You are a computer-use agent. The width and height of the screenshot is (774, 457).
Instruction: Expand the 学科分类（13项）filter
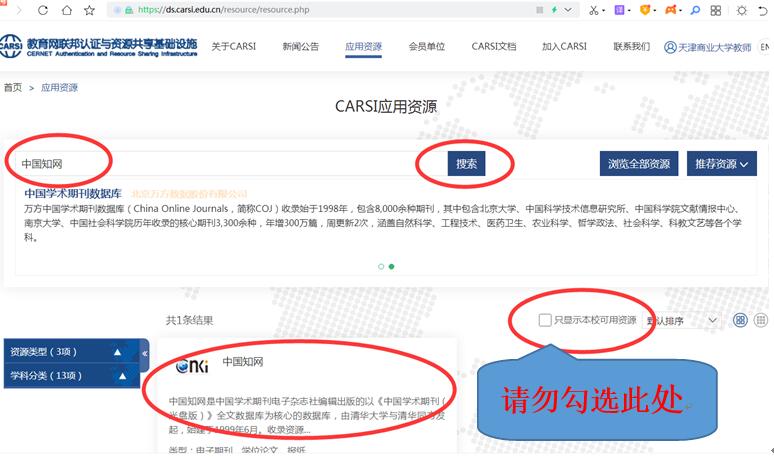pyautogui.click(x=70, y=376)
